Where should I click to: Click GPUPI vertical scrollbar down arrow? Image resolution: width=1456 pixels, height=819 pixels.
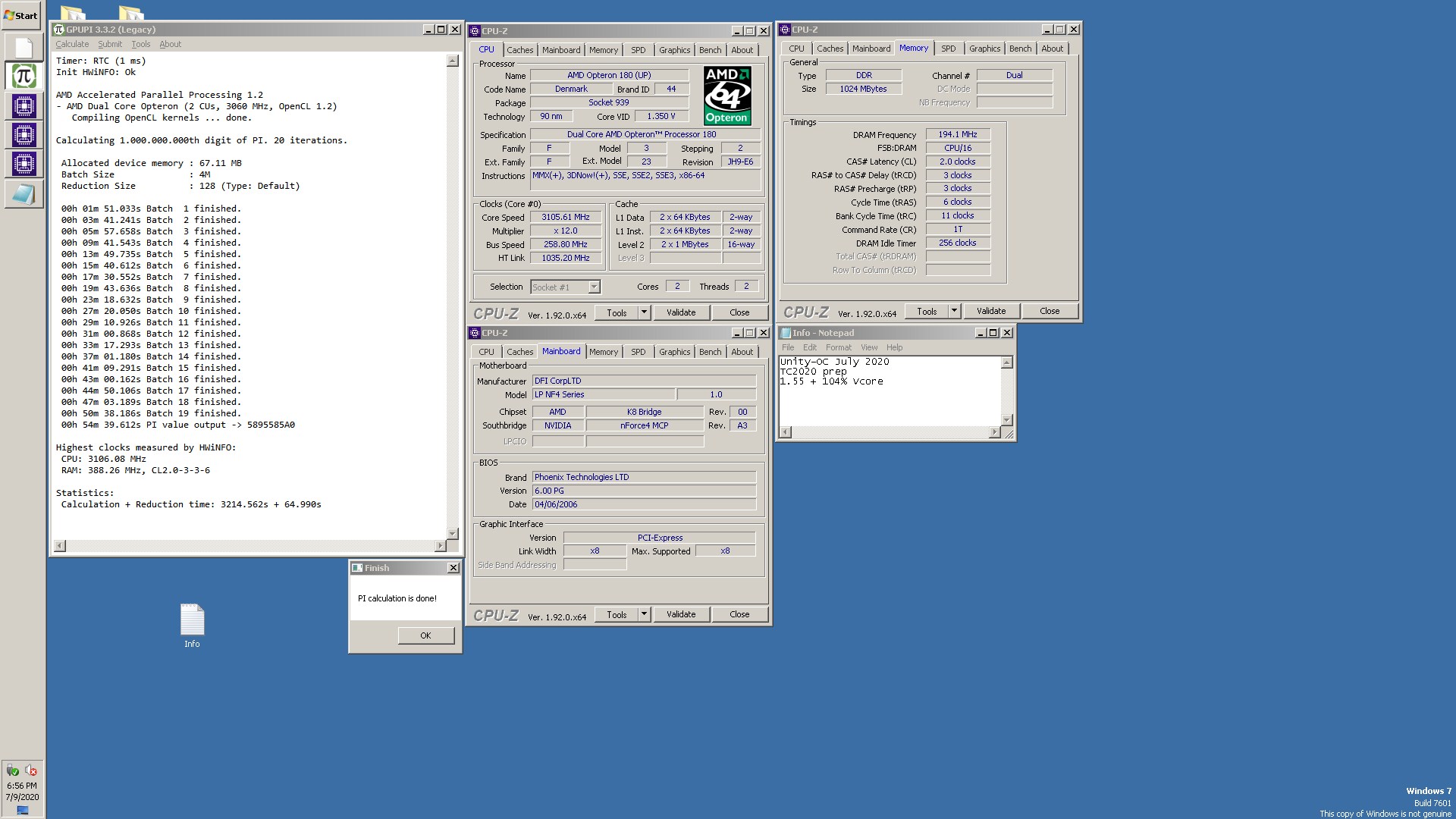(453, 534)
